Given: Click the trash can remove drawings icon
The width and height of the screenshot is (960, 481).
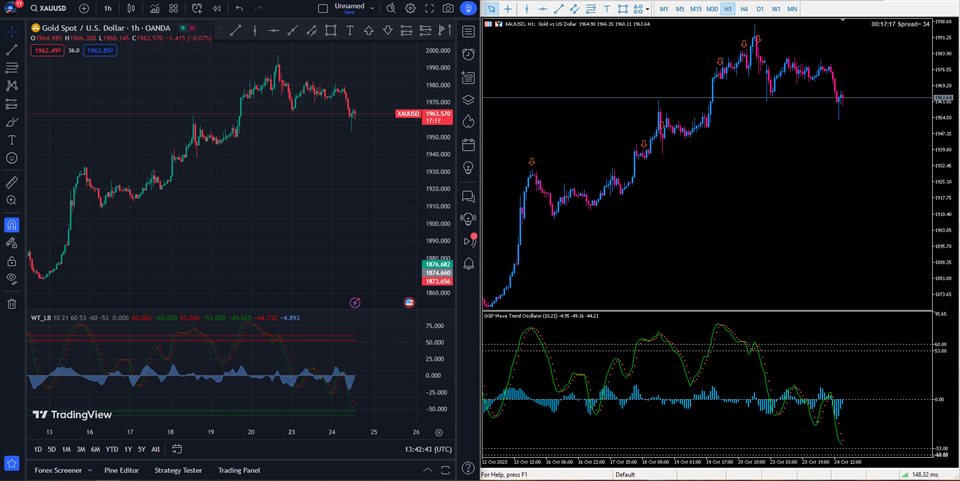Looking at the screenshot, I should coord(12,303).
